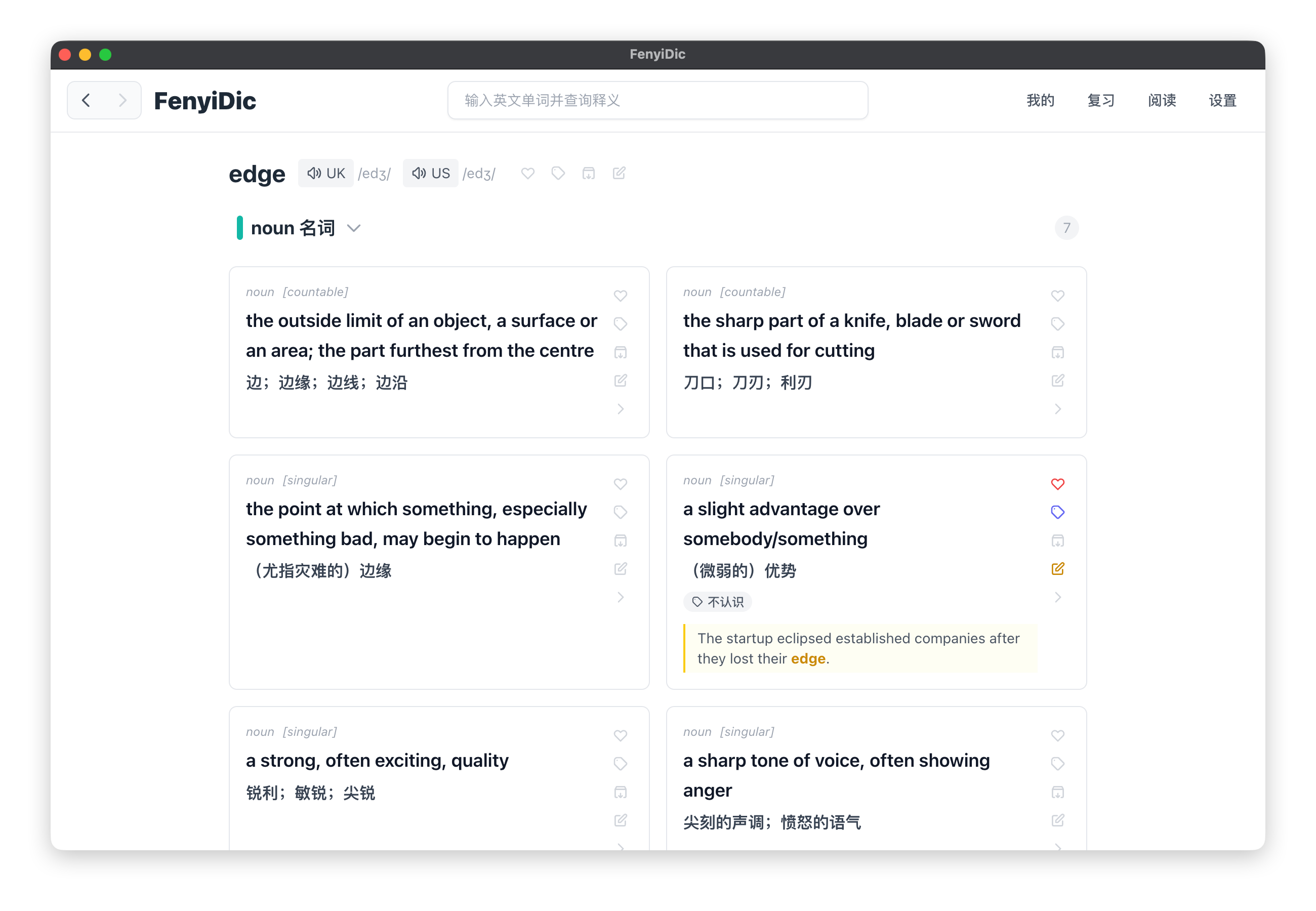Click the translation 刀口；刀刃；利刃

click(748, 383)
